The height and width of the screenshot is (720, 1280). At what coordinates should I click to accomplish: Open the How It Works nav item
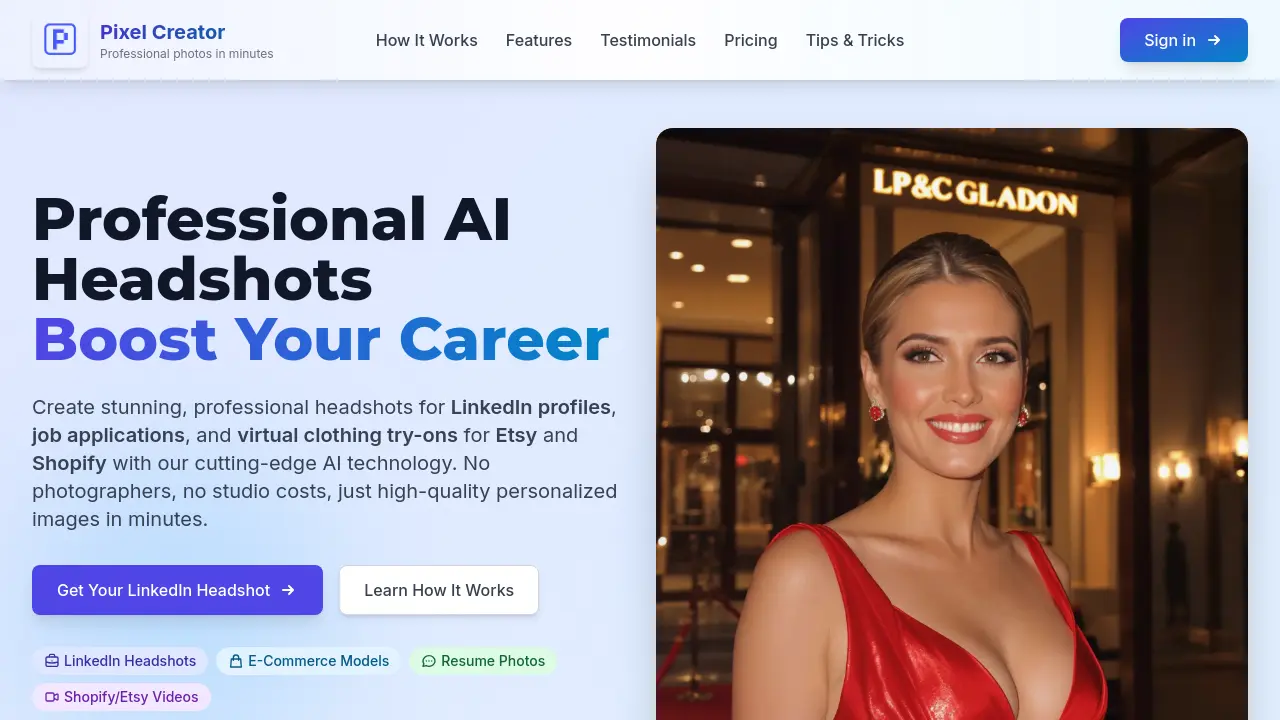click(427, 40)
